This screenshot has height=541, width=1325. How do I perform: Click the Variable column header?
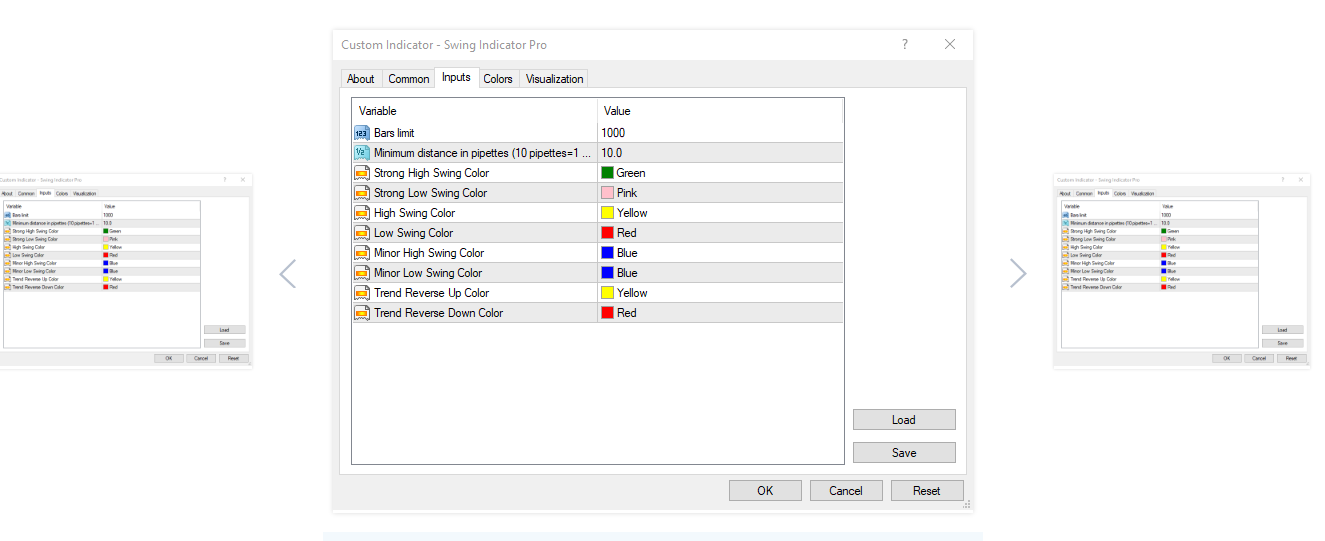[x=475, y=111]
